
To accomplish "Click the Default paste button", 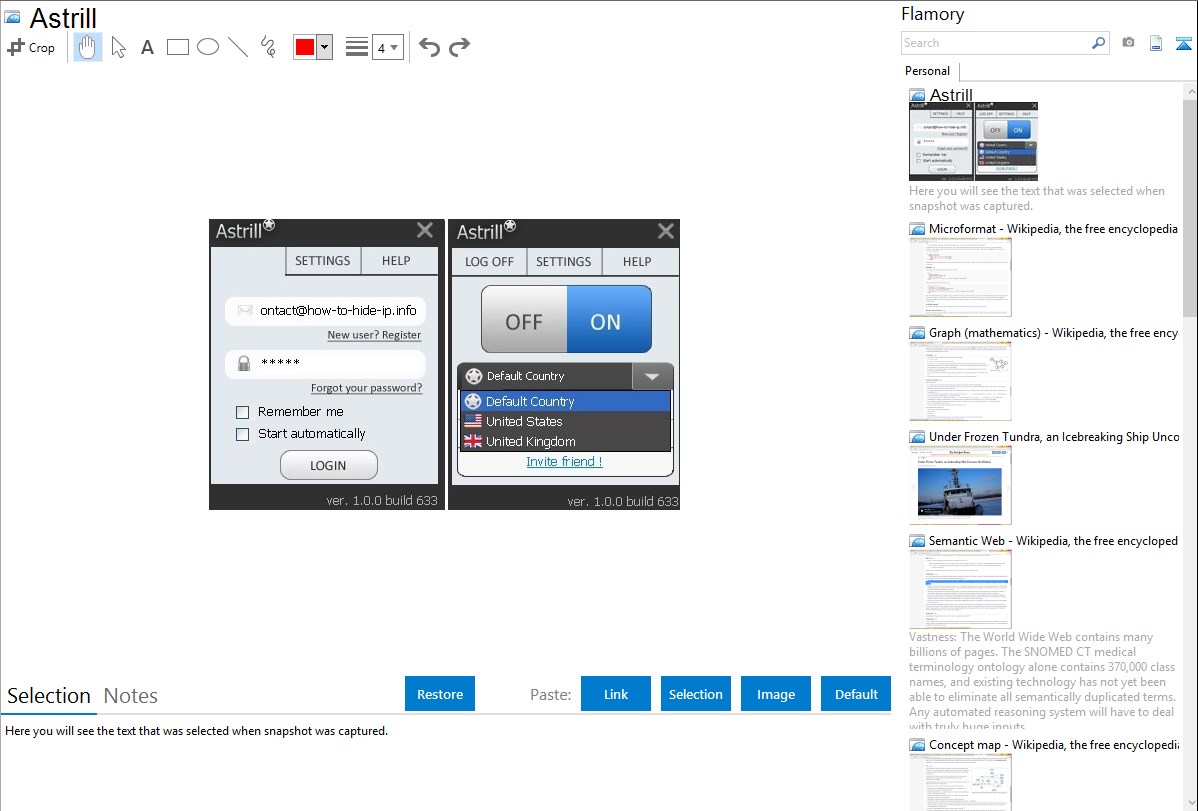I will coord(856,694).
